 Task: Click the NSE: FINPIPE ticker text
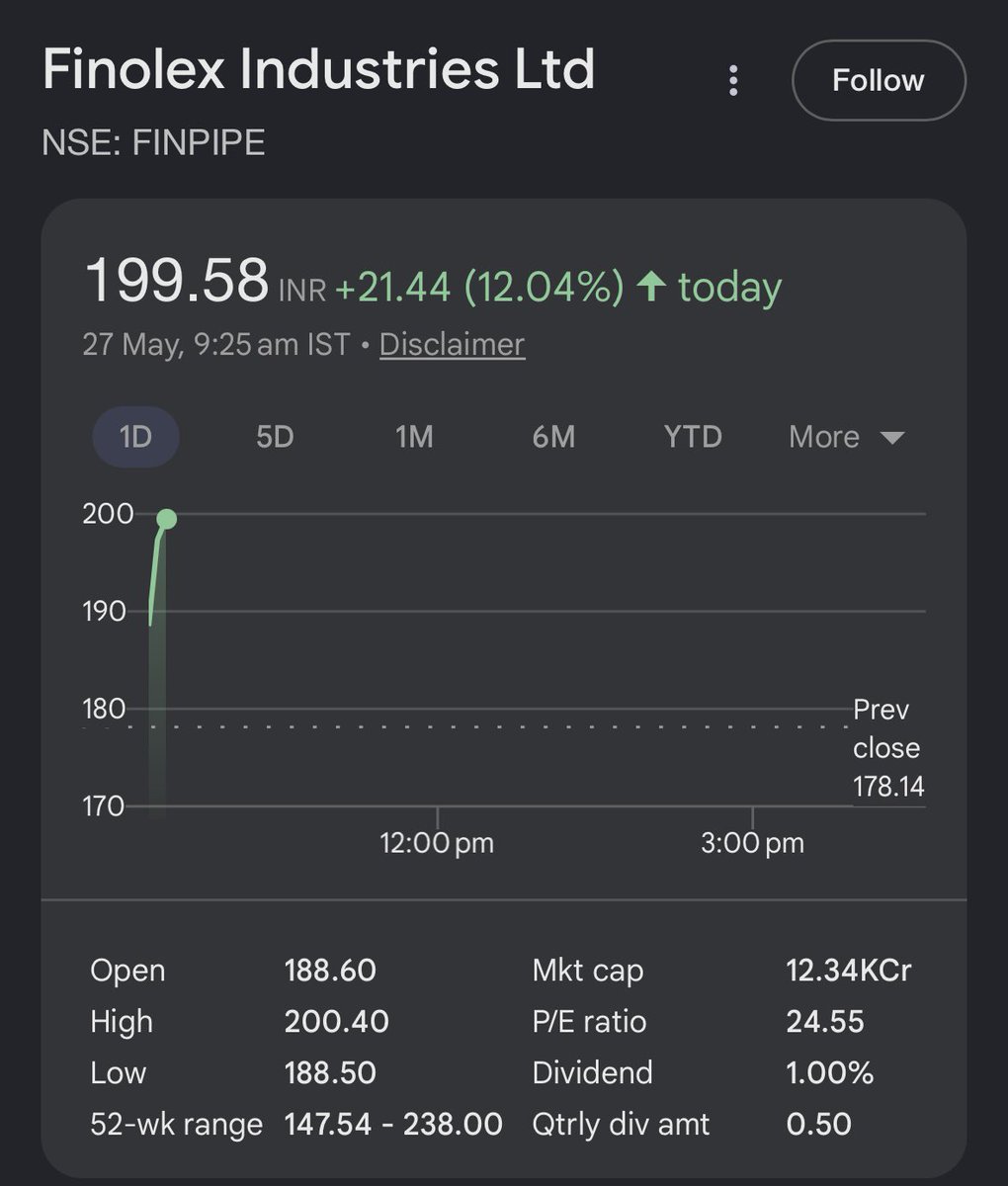click(x=153, y=143)
